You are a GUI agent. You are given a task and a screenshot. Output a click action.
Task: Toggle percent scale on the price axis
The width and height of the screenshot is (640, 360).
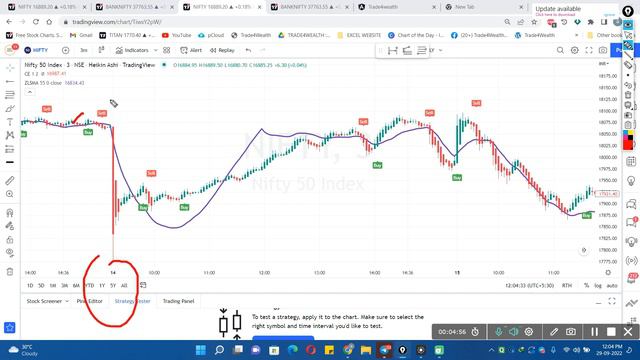586,285
